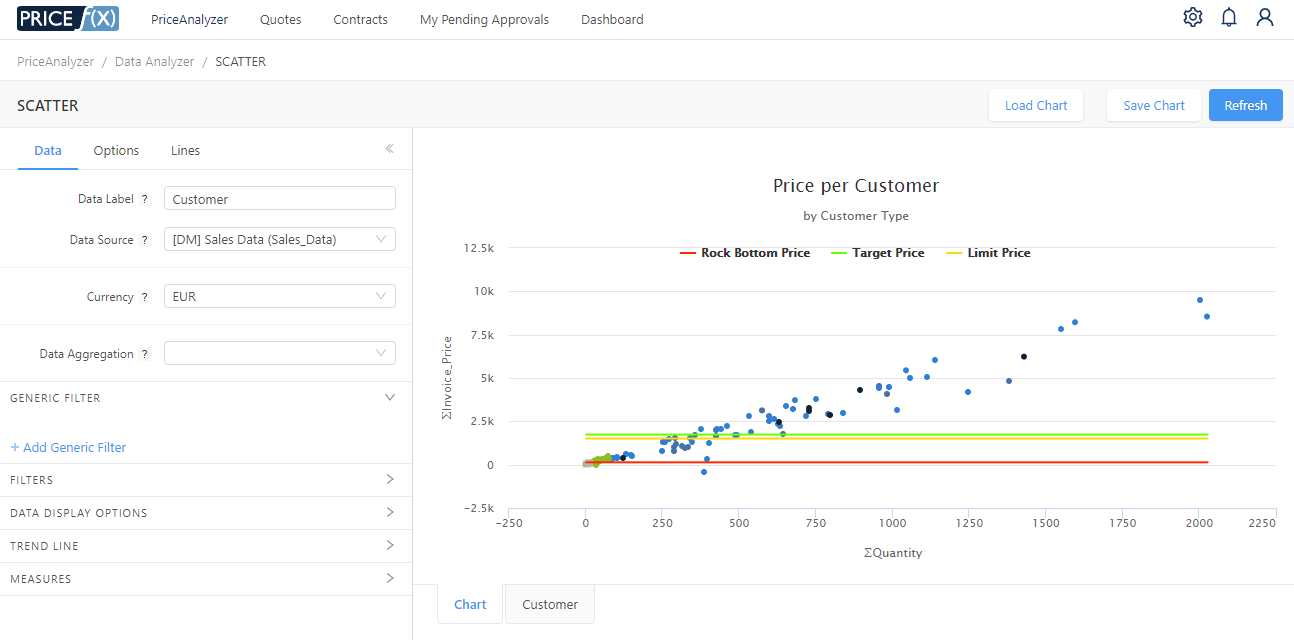
Task: Click the Pricefx logo
Action: coord(68,19)
